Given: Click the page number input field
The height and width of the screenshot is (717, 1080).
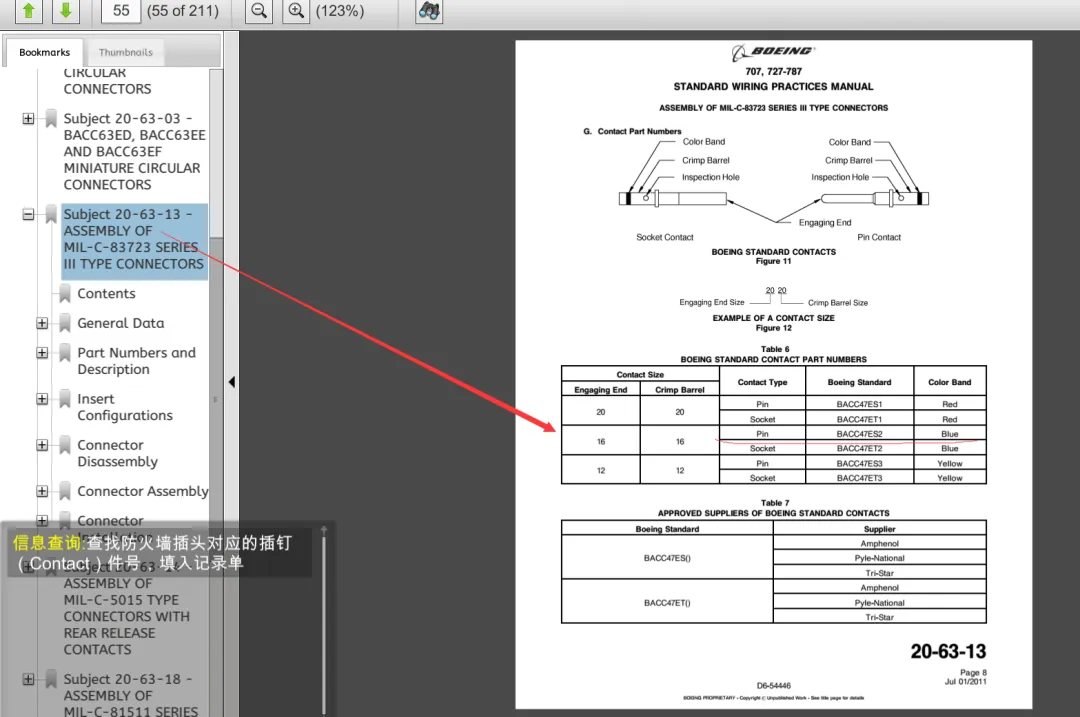Looking at the screenshot, I should coord(121,11).
